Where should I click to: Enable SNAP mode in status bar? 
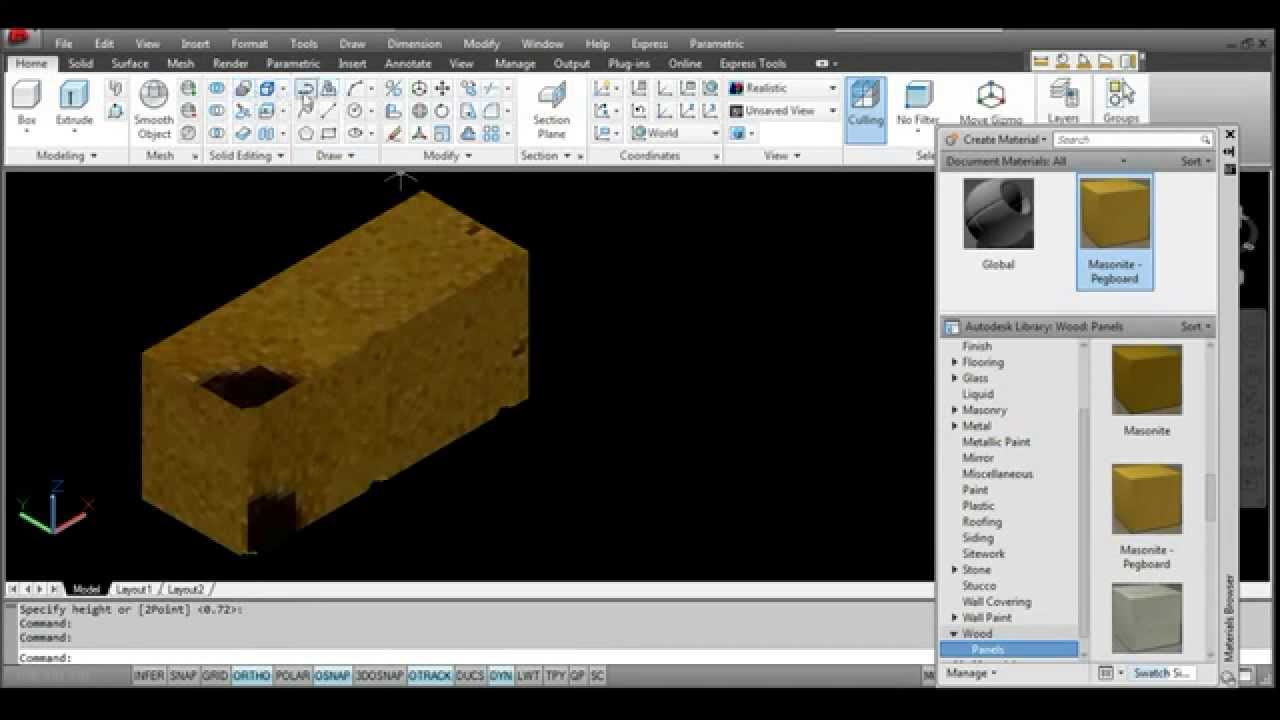(x=183, y=676)
